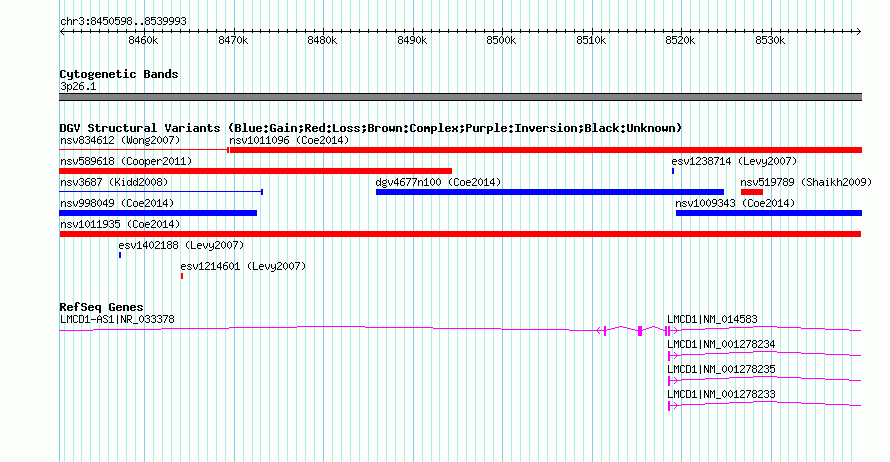Click the nsv1009343 (Coe2014) label
The height and width of the screenshot is (462, 890).
(735, 203)
